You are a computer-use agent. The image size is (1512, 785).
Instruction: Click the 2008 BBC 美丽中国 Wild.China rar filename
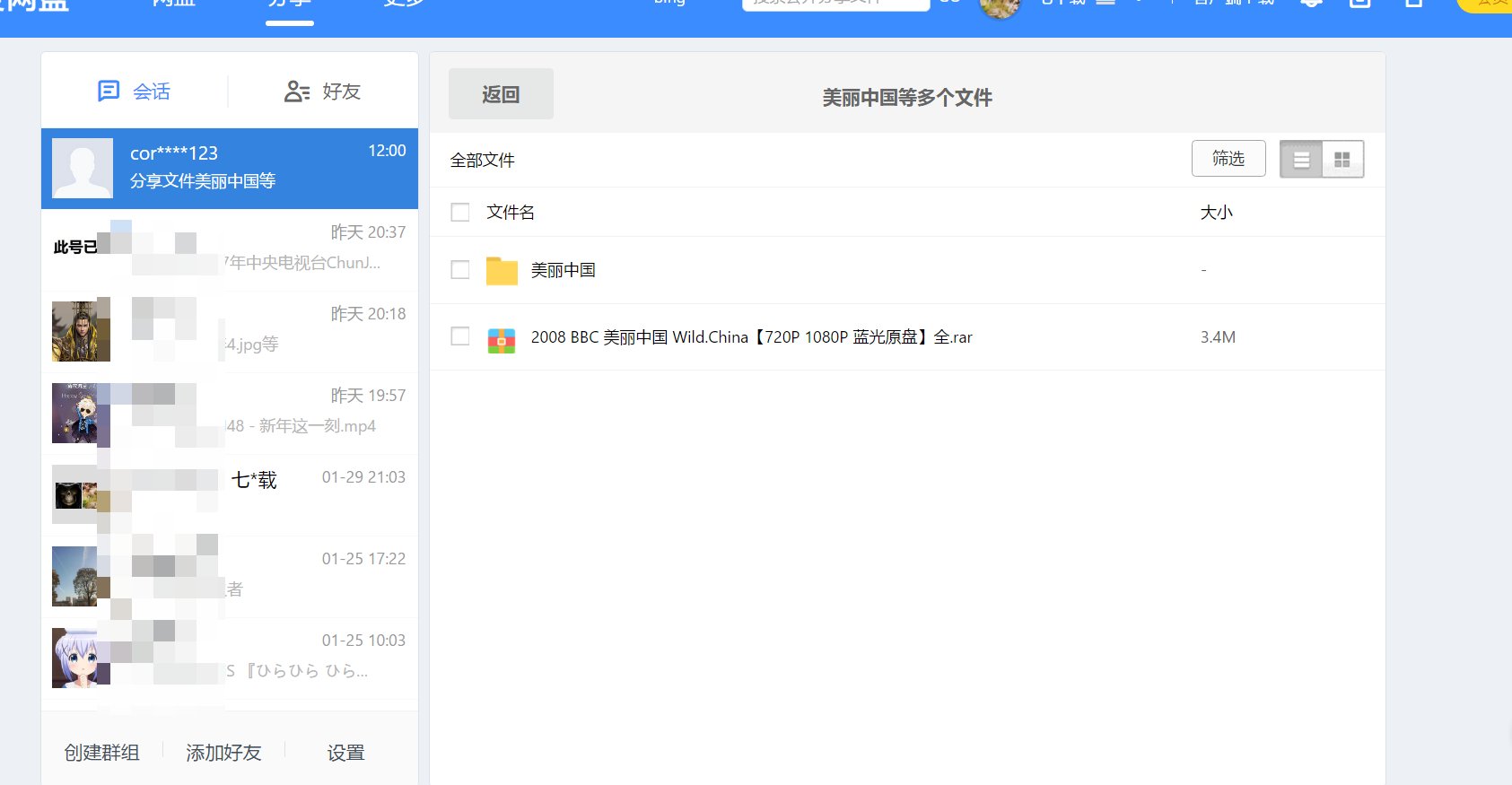(752, 337)
